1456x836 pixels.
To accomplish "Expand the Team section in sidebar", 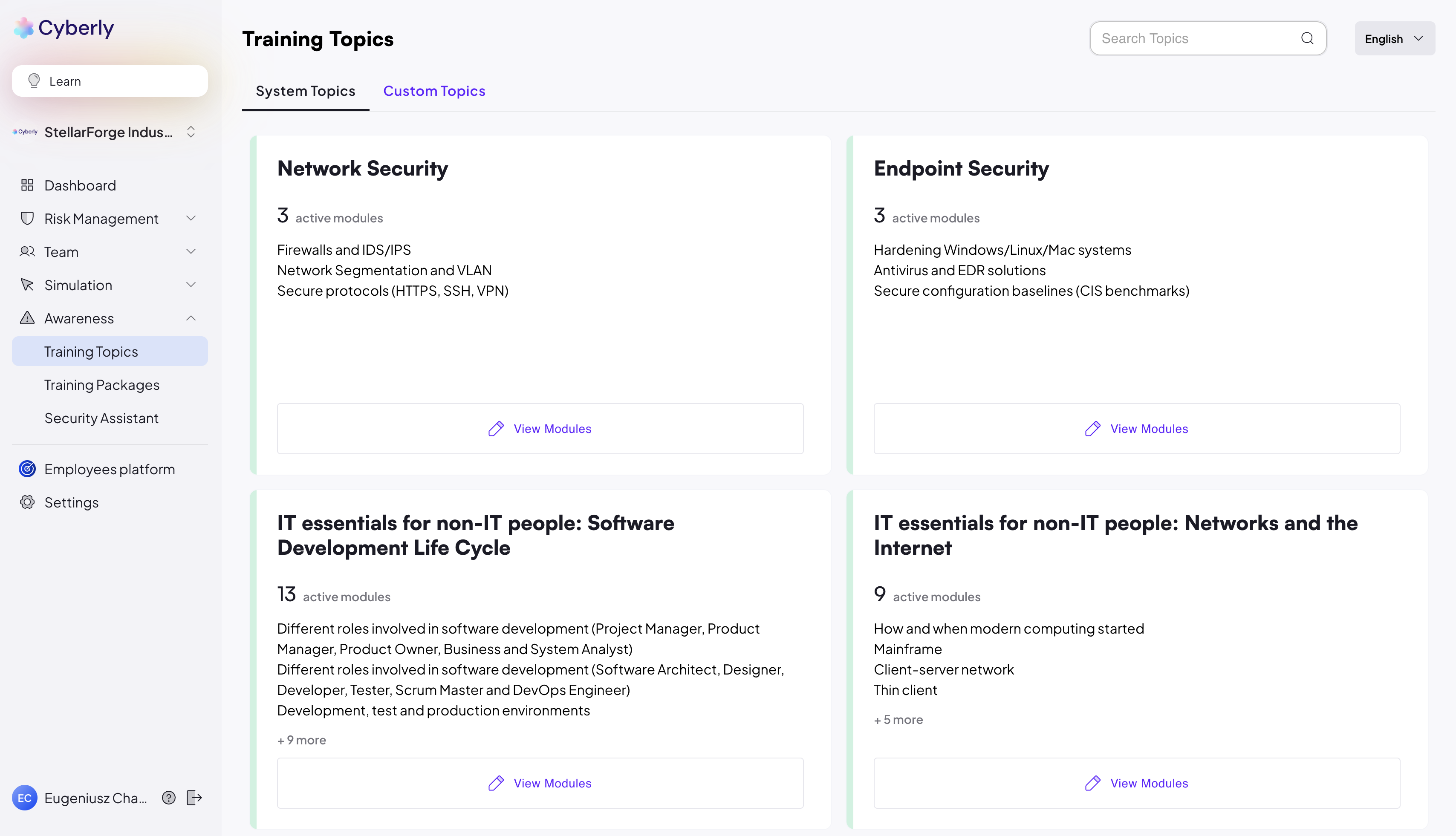I will (x=191, y=251).
